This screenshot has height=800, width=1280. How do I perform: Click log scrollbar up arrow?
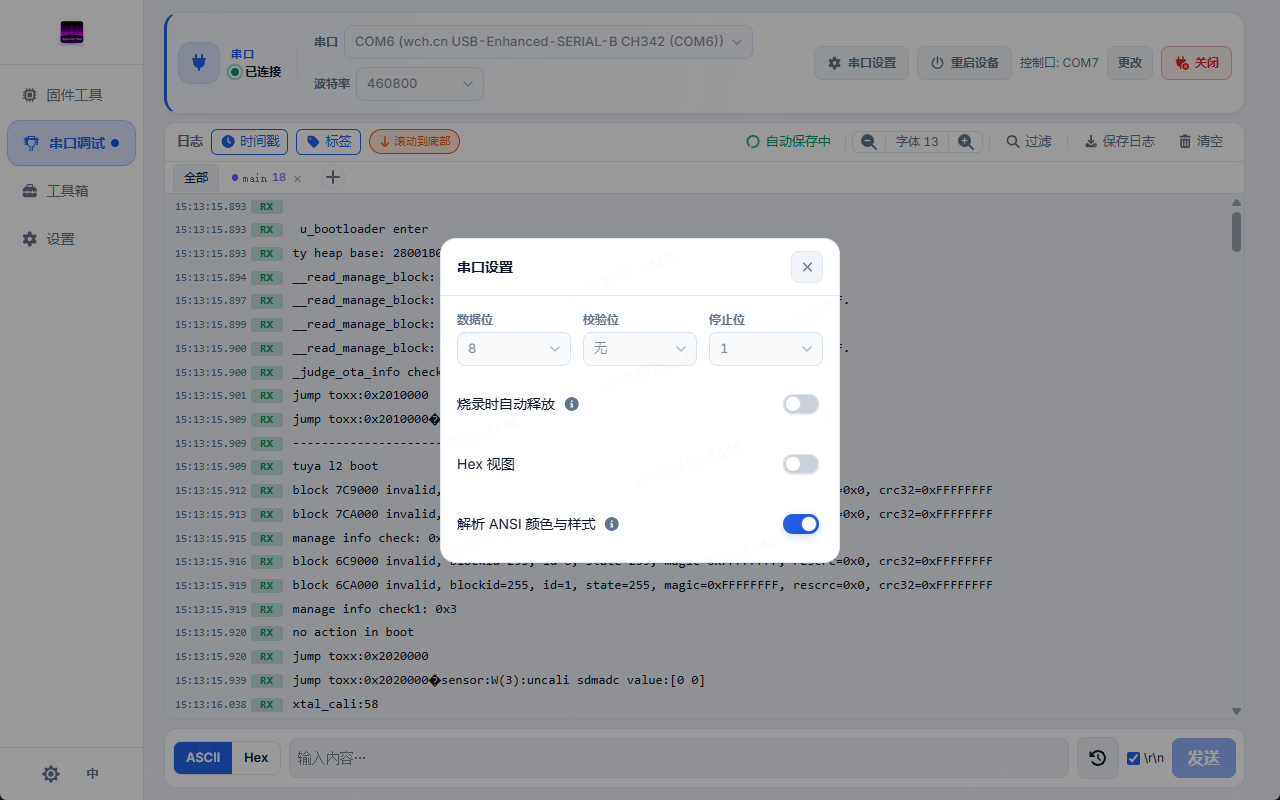point(1237,203)
